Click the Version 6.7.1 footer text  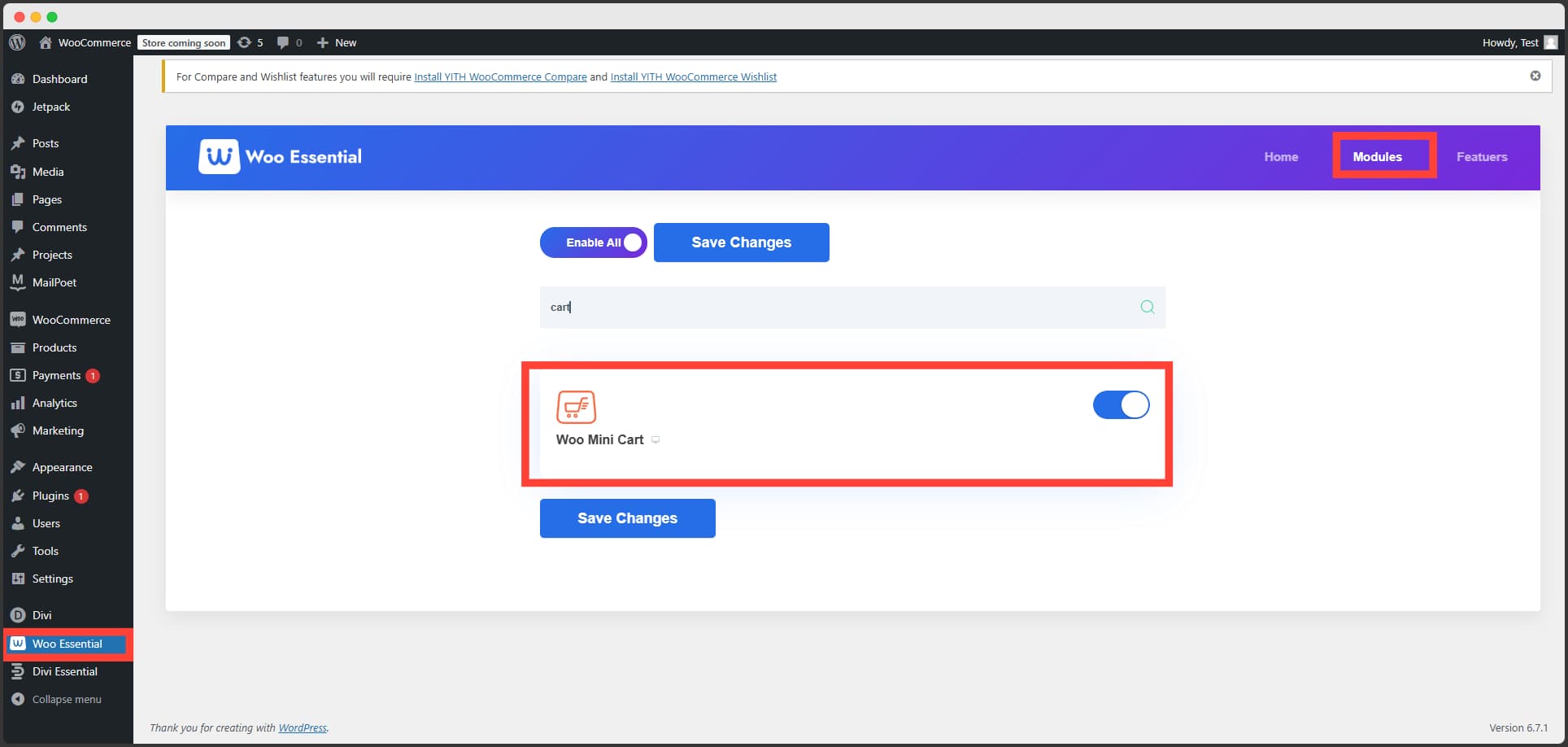click(x=1518, y=727)
